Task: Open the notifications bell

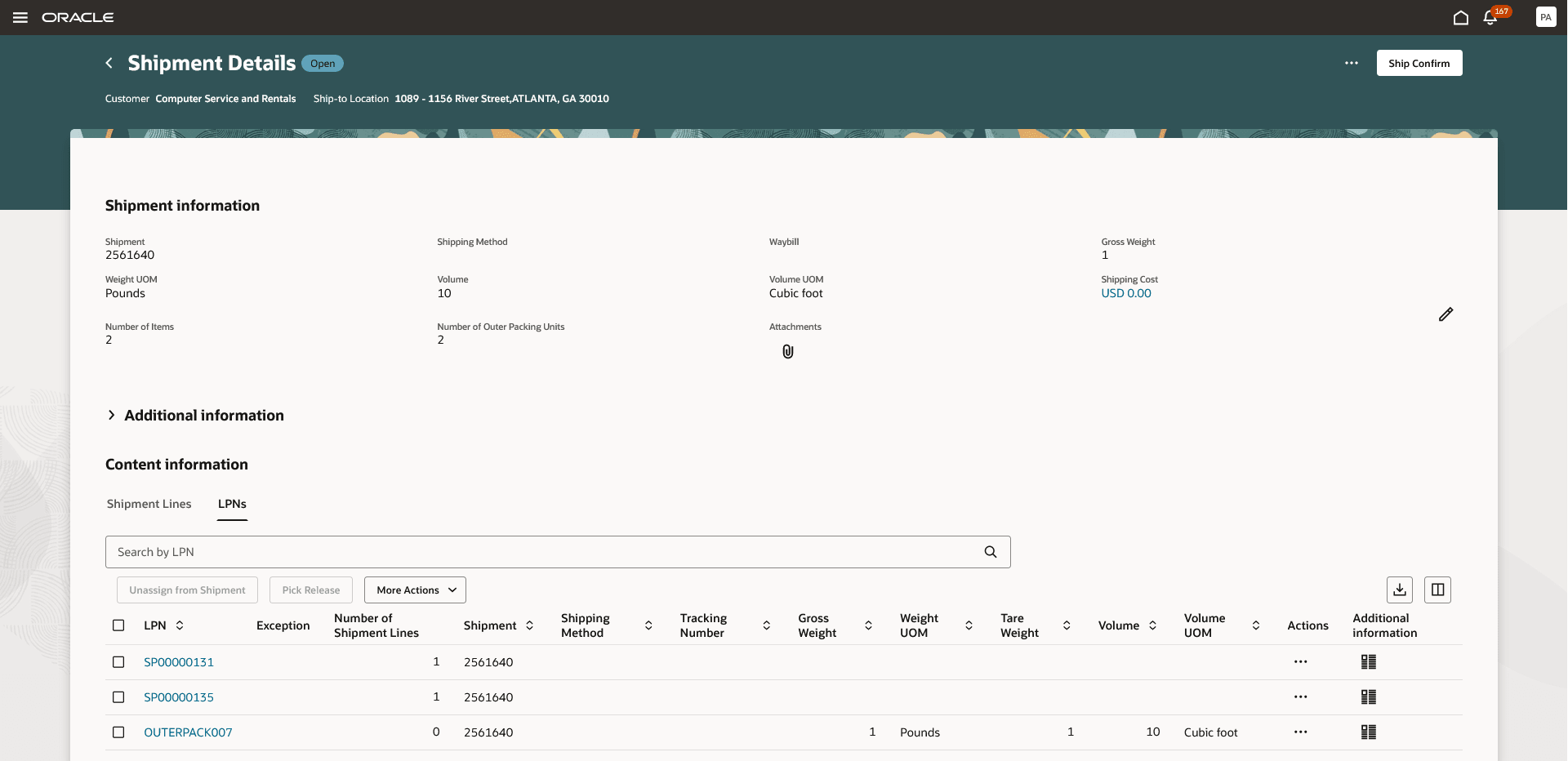Action: (1490, 17)
